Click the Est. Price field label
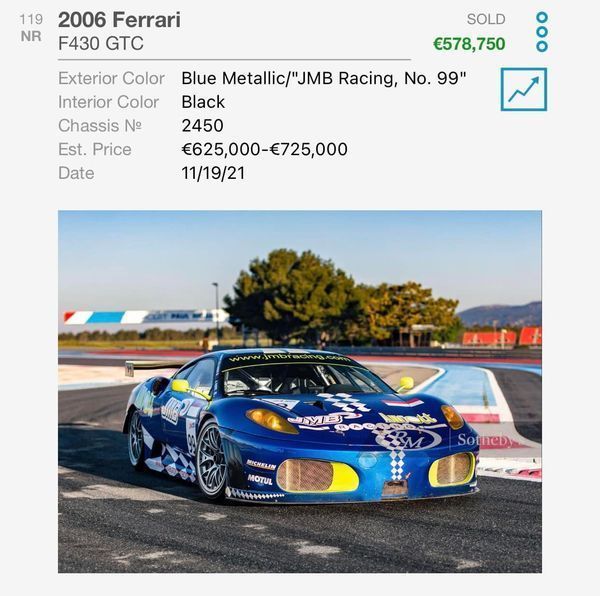This screenshot has height=596, width=600. tap(95, 149)
